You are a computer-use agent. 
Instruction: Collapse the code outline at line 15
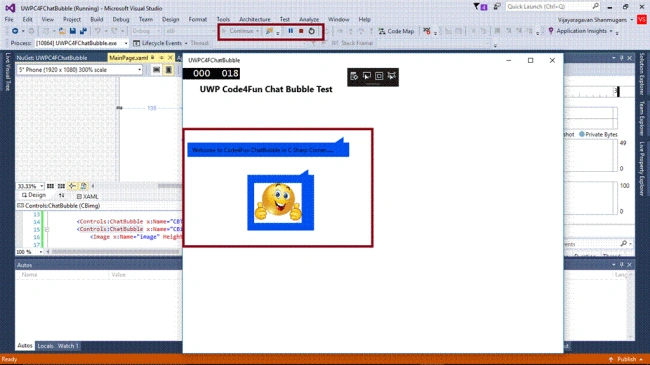[x=47, y=229]
